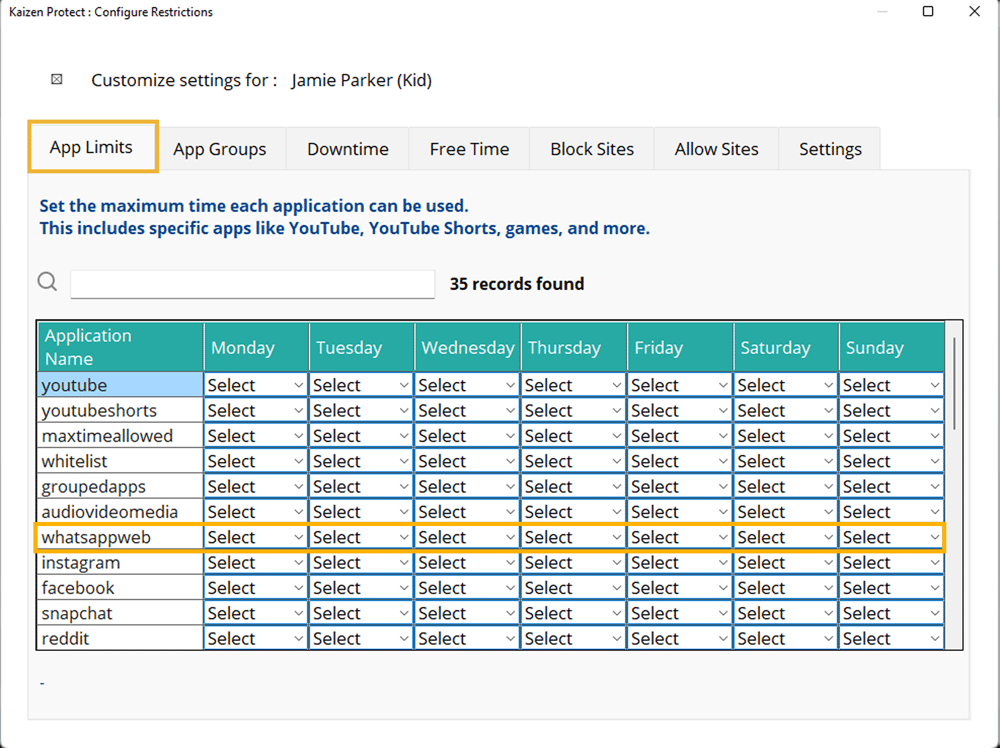Select the Allow Sites tab
1000x748 pixels.
(716, 149)
